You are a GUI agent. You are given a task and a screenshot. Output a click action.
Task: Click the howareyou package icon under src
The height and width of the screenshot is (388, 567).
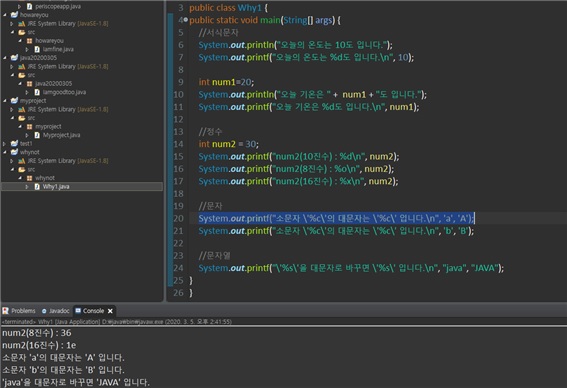click(30, 40)
